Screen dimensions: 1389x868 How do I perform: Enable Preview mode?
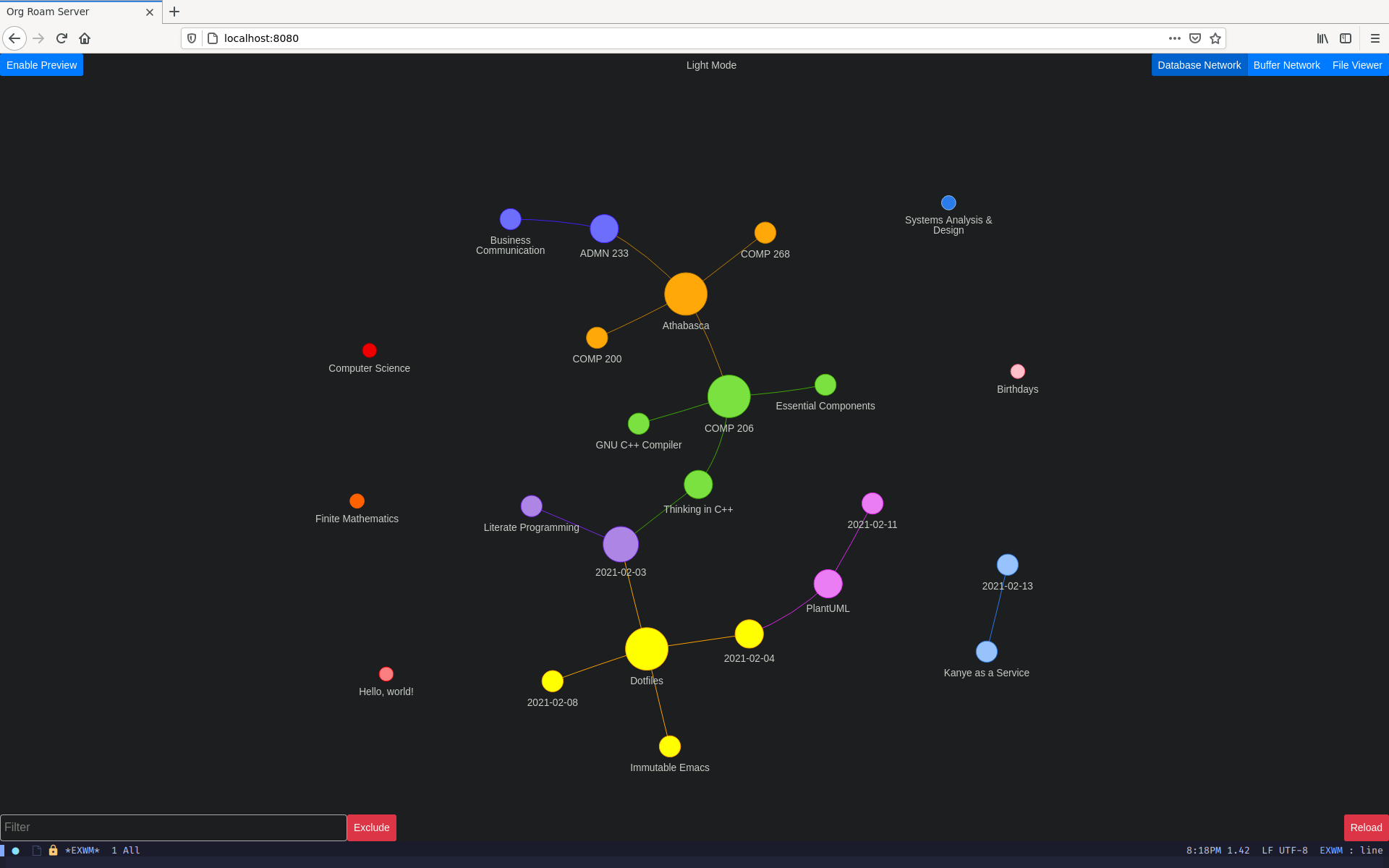point(42,65)
